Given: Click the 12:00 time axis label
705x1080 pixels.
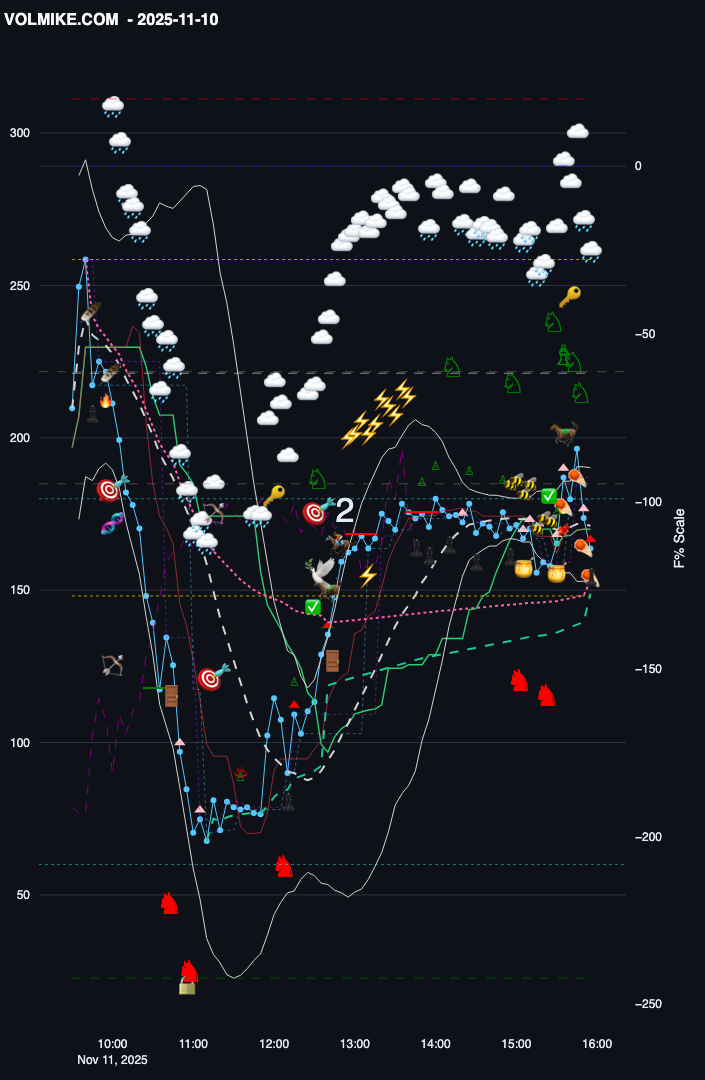Looking at the screenshot, I should (274, 1044).
